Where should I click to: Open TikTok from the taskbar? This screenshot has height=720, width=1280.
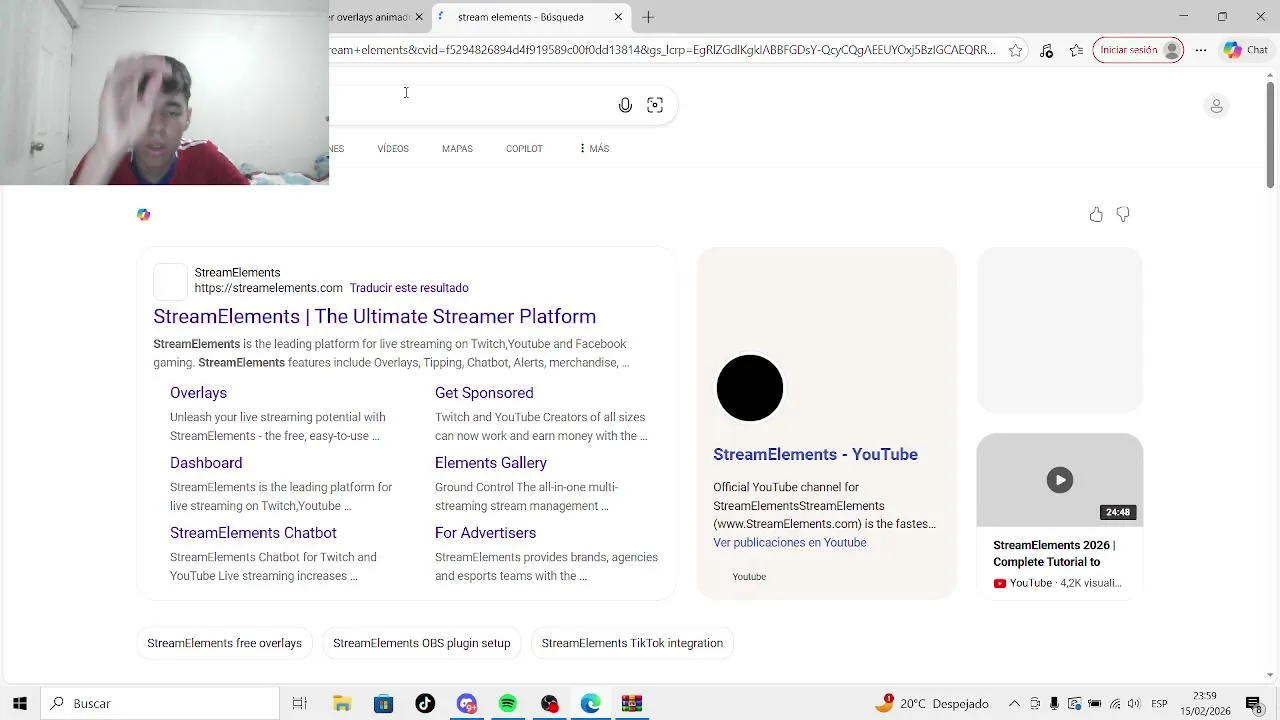(x=425, y=703)
